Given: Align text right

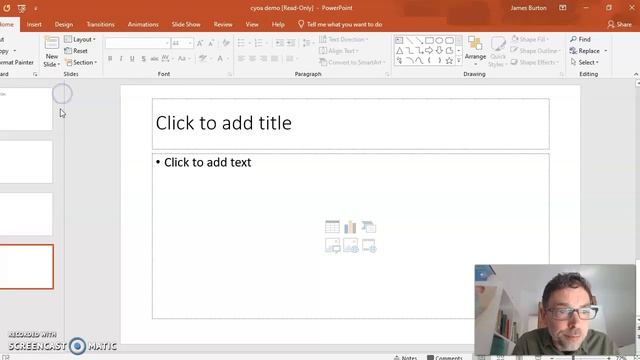Looking at the screenshot, I should [263, 59].
